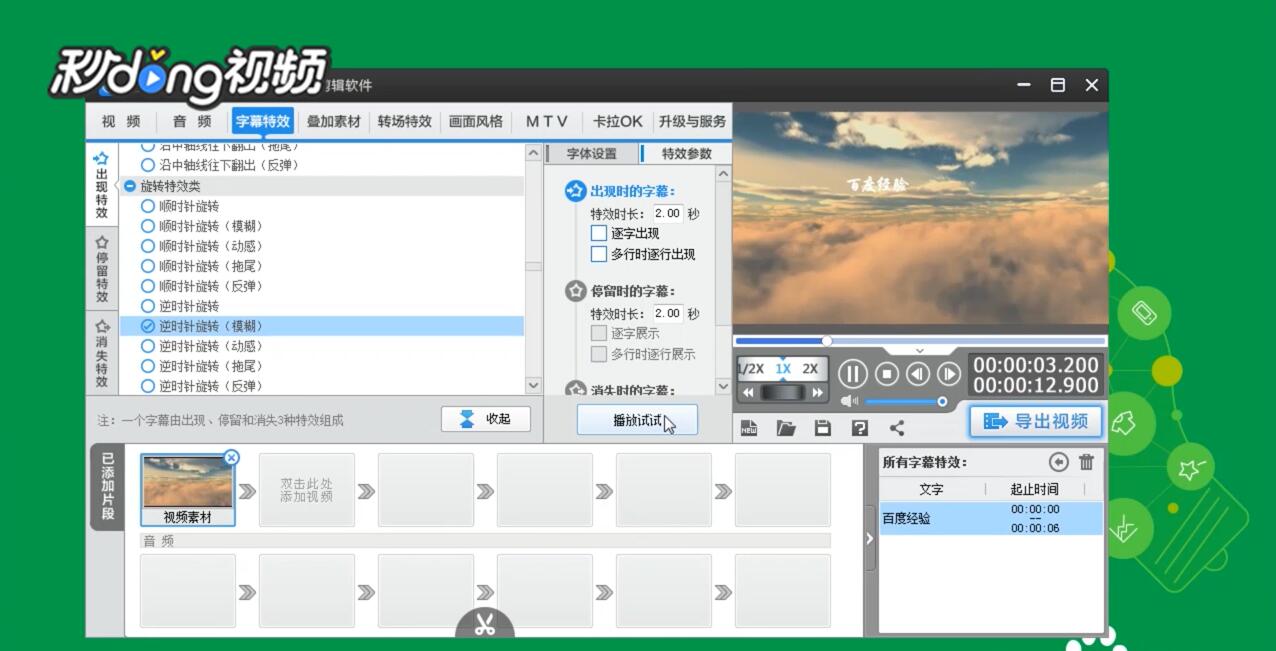
Task: Step to previous frame
Action: [918, 374]
